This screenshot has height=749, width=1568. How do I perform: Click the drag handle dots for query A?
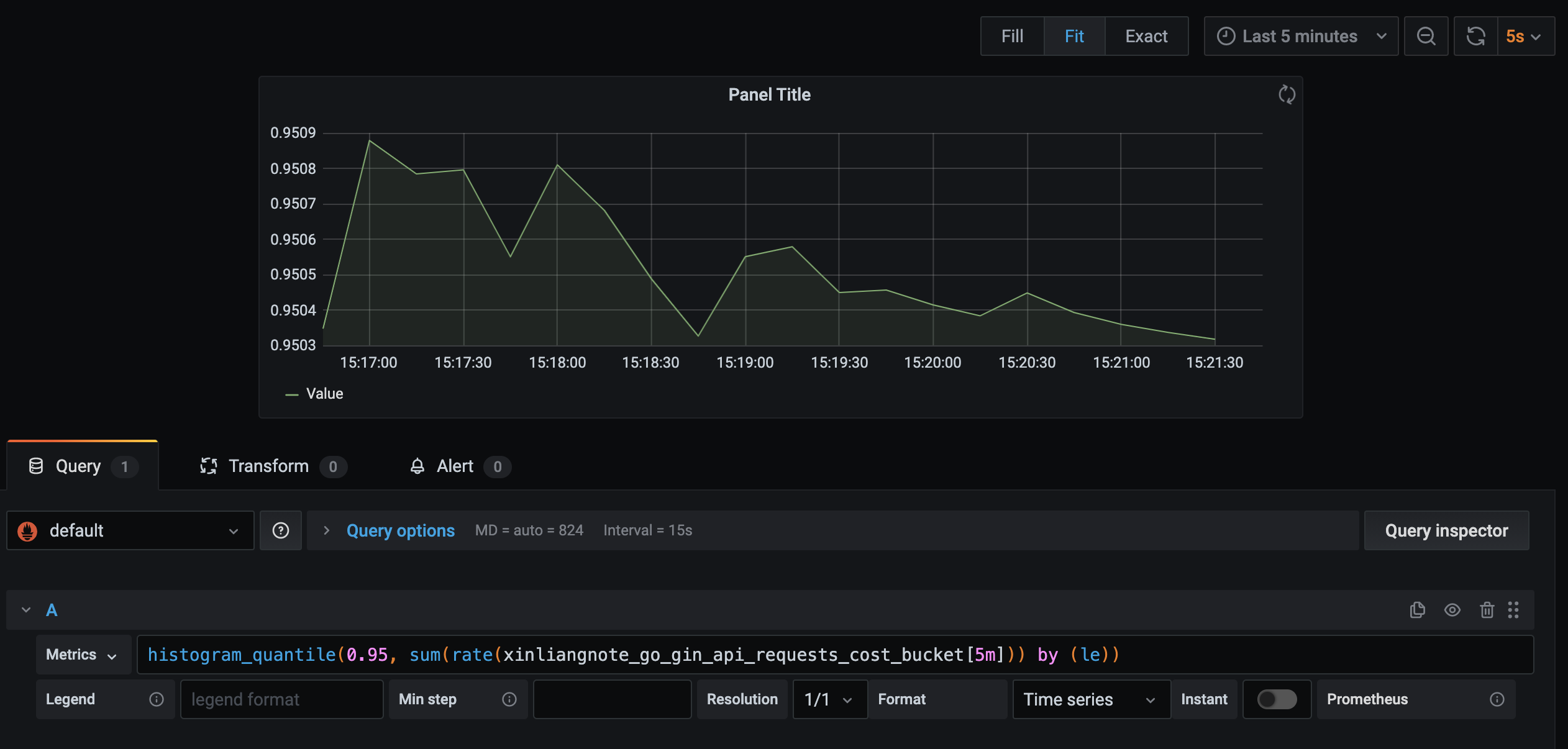pyautogui.click(x=1513, y=610)
